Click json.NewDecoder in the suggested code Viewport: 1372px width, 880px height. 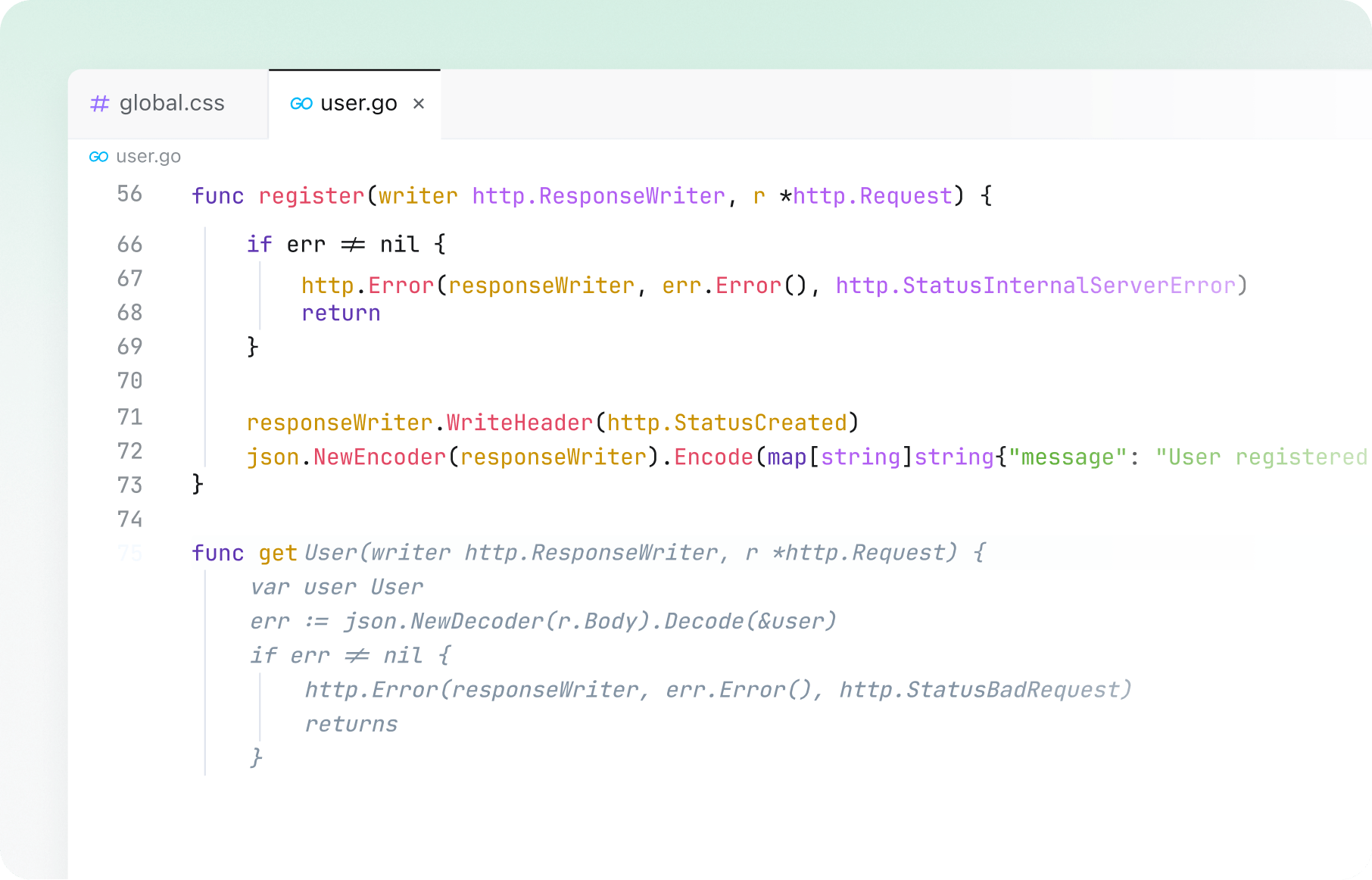(443, 622)
